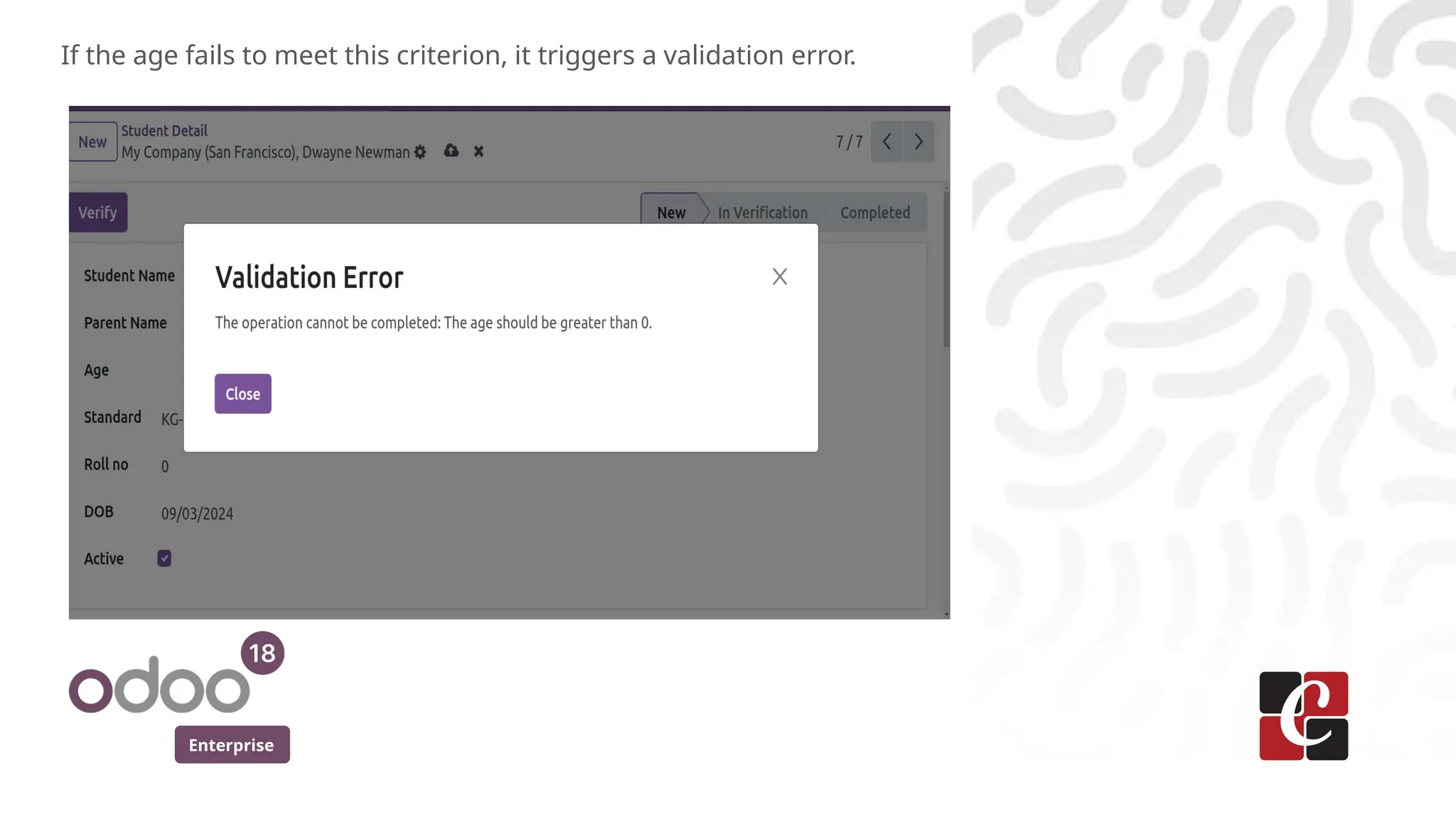Go to next record arrow
1456x819 pixels.
(x=919, y=141)
